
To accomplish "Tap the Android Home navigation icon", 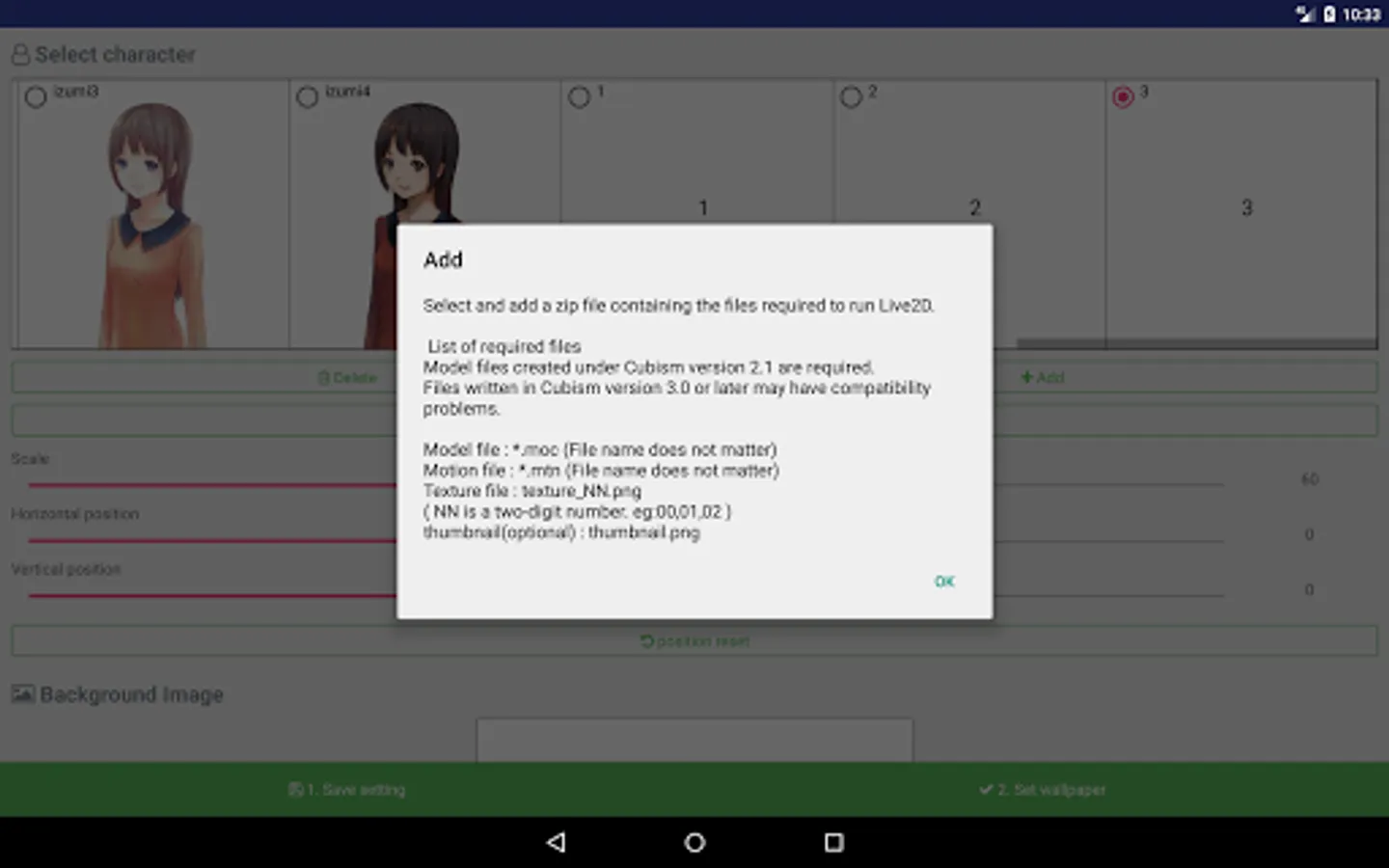I will tap(694, 842).
